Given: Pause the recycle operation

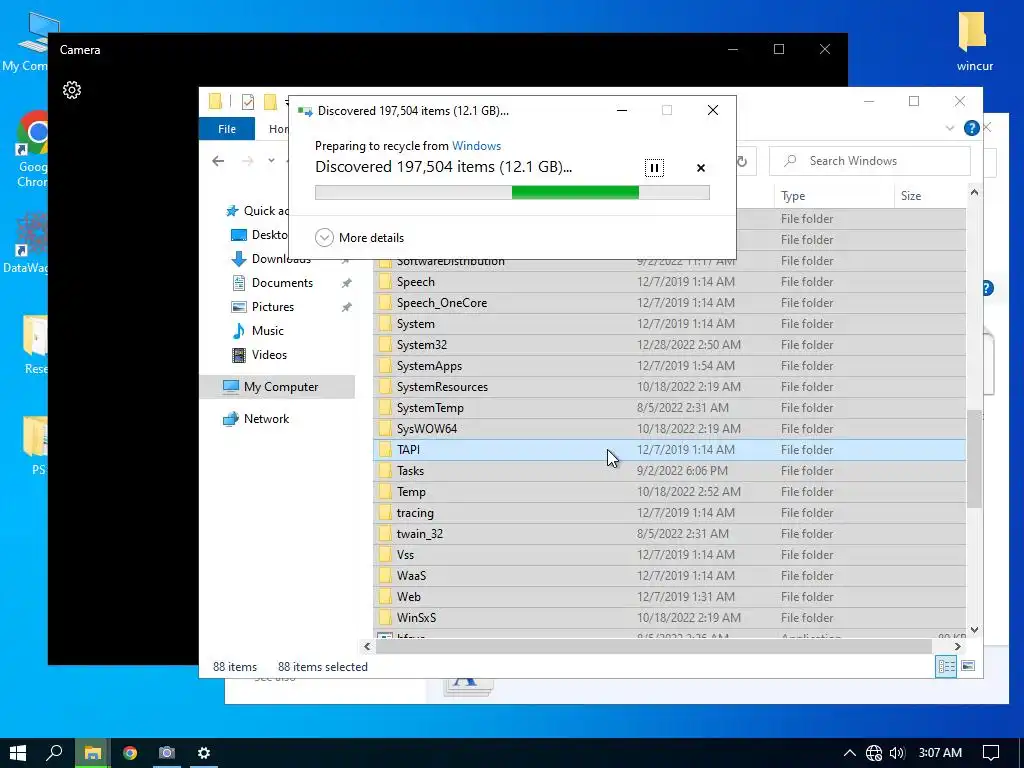Looking at the screenshot, I should click(x=654, y=168).
